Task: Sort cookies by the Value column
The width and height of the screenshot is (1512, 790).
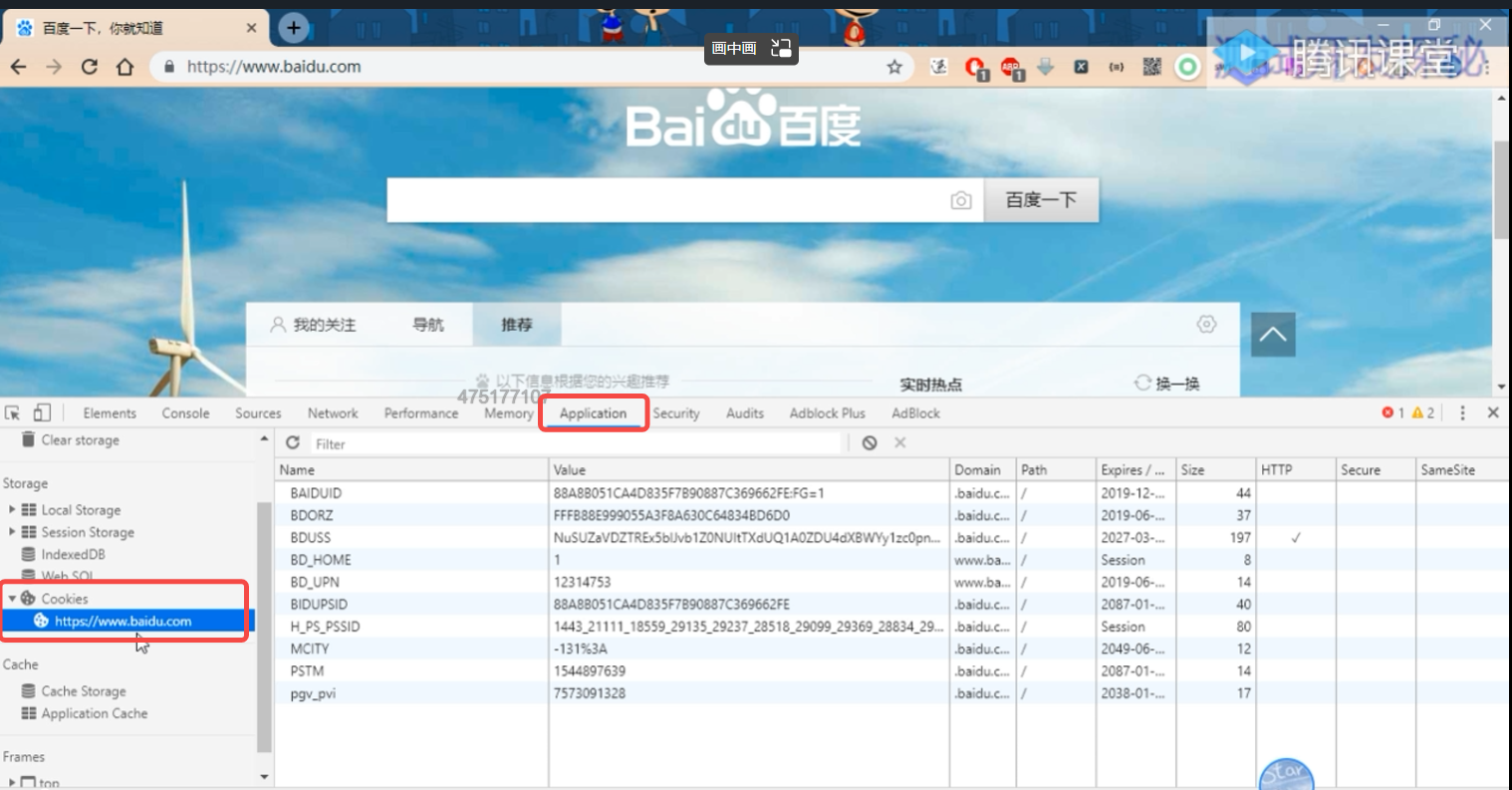Action: pyautogui.click(x=749, y=469)
